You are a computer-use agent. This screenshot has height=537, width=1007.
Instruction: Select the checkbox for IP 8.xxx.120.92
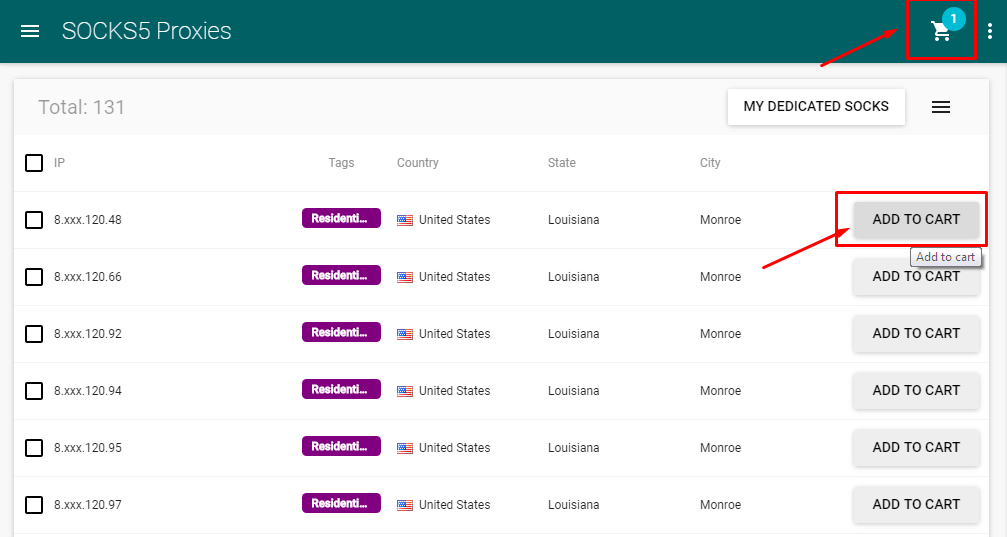34,334
